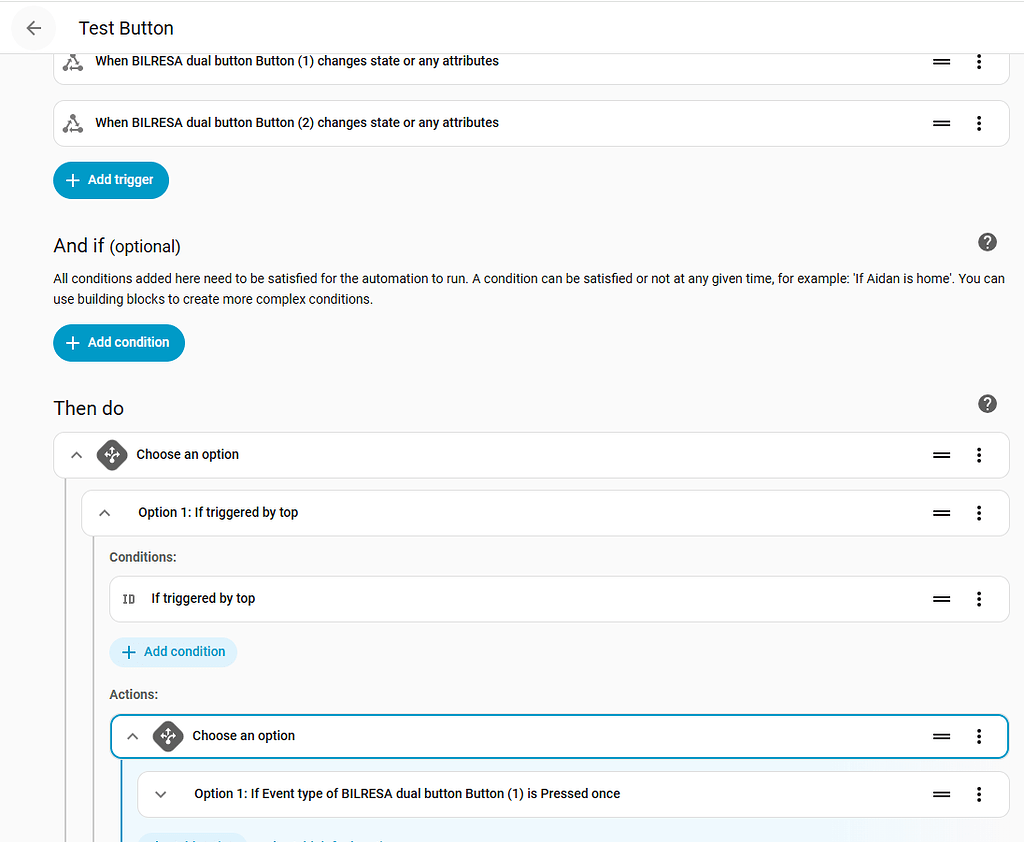Collapse Option 1 If triggered by top
Image resolution: width=1024 pixels, height=842 pixels.
coord(104,513)
